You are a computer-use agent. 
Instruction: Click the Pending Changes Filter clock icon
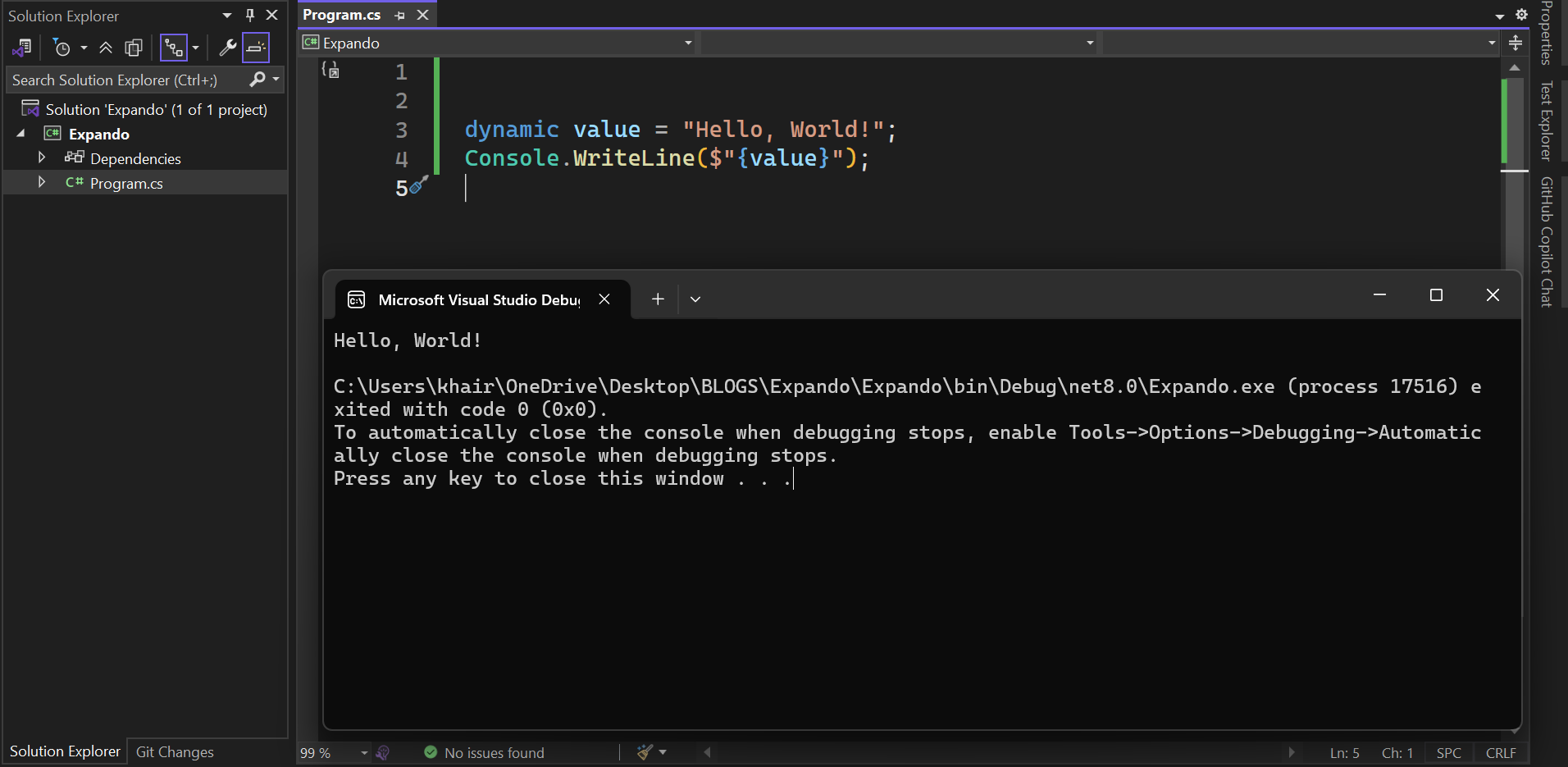(x=62, y=48)
